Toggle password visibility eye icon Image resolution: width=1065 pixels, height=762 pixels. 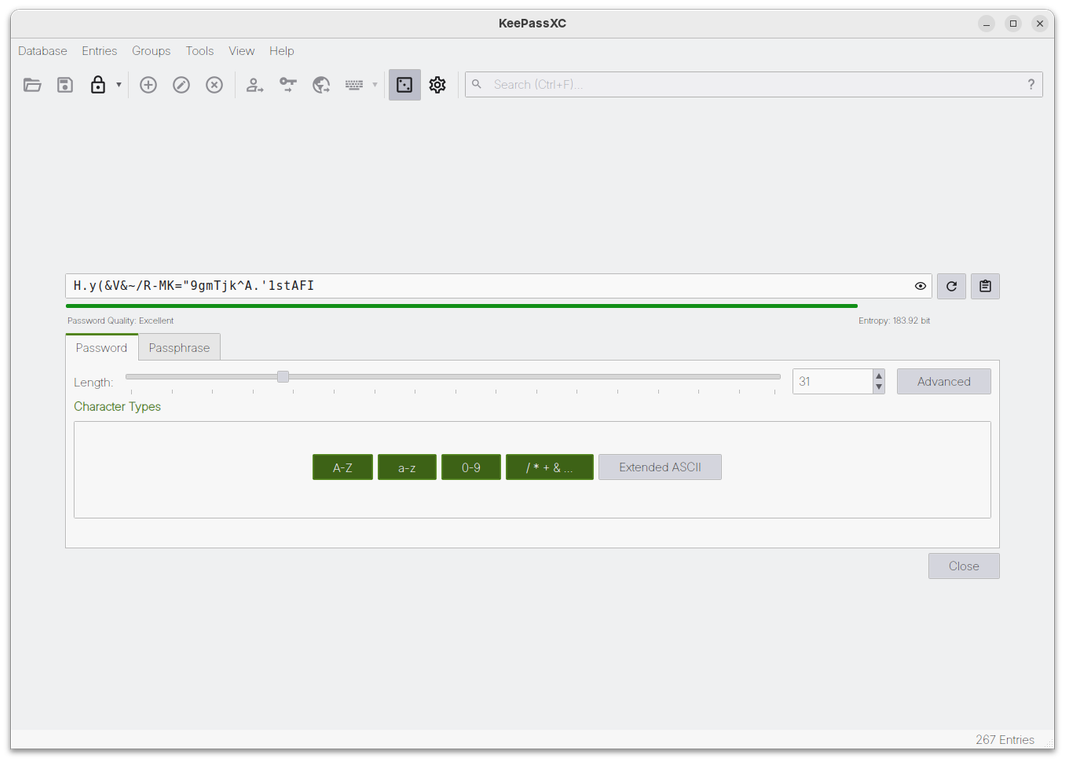pos(920,286)
